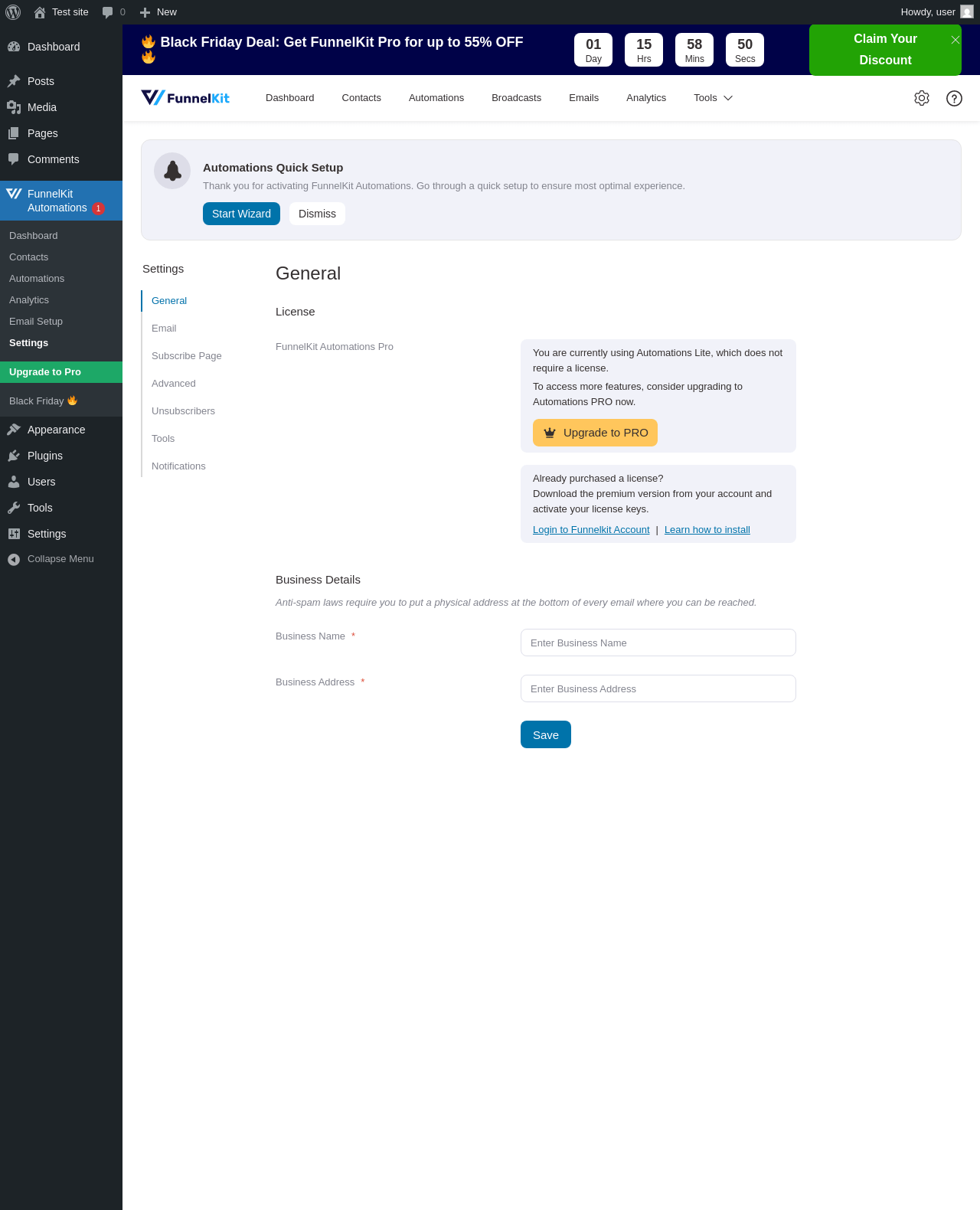
Task: Open Email Setup in FunnelKit submenu
Action: click(61, 322)
